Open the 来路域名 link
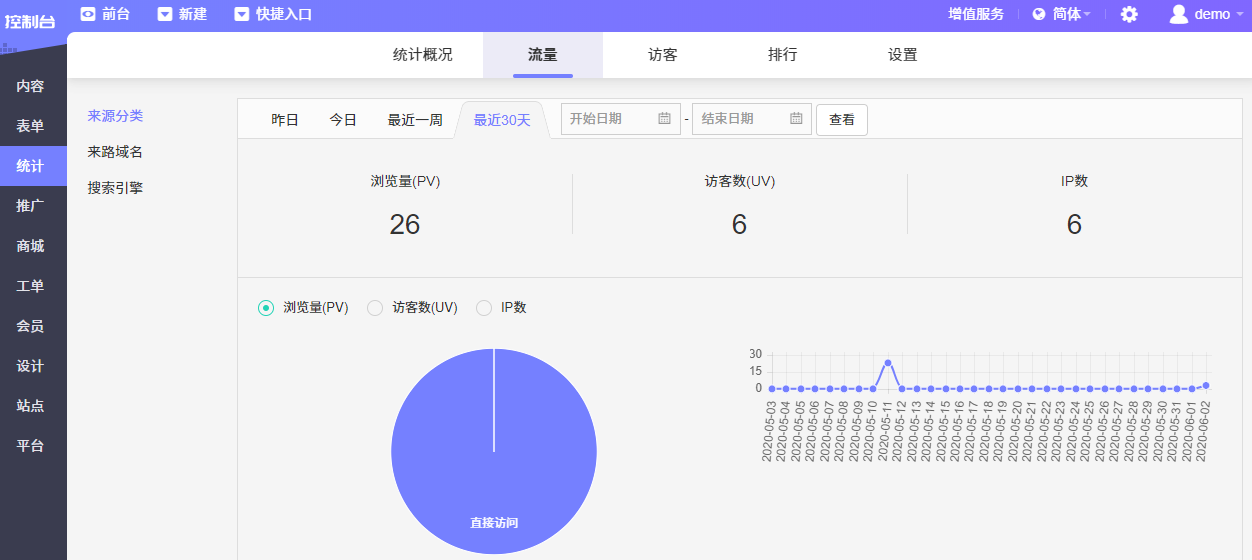Image resolution: width=1252 pixels, height=560 pixels. click(115, 152)
